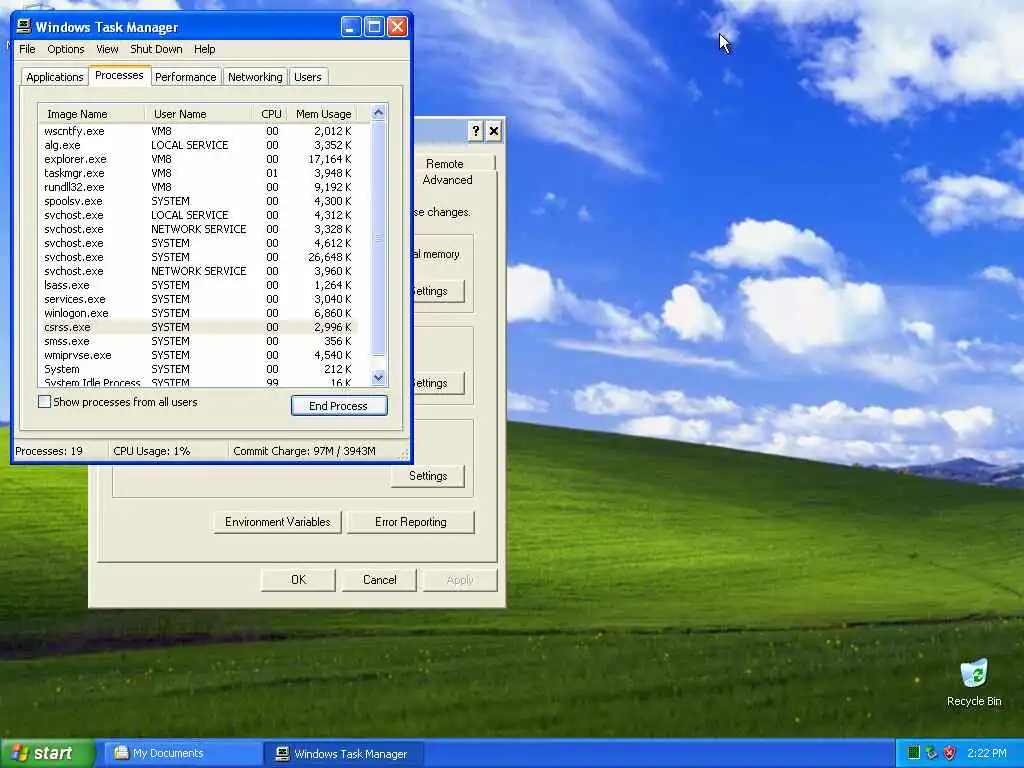Select the rundll32.exe process
1024x768 pixels.
point(198,187)
